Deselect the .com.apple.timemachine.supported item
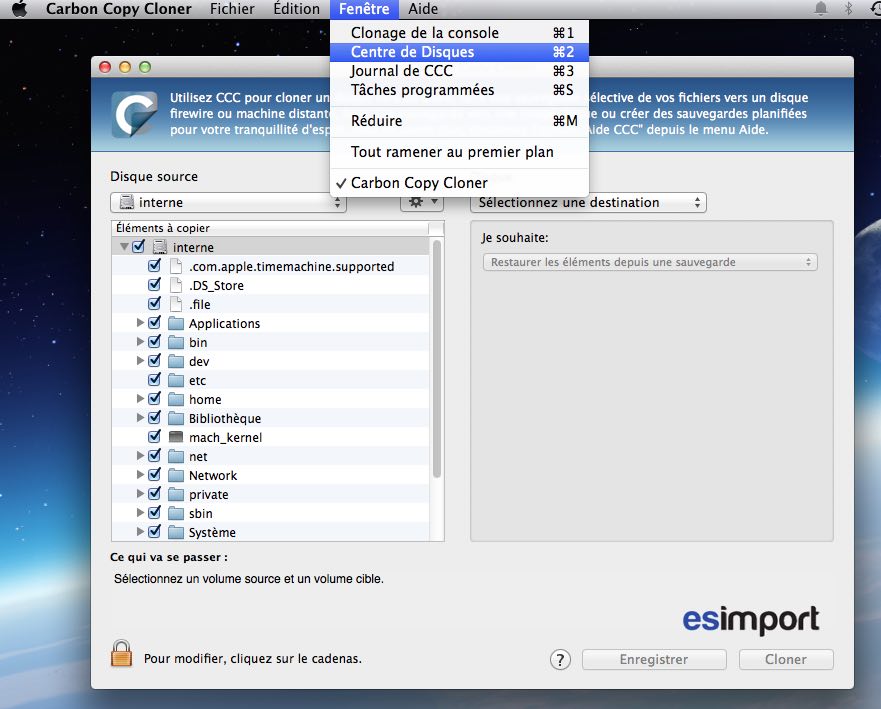 click(155, 266)
